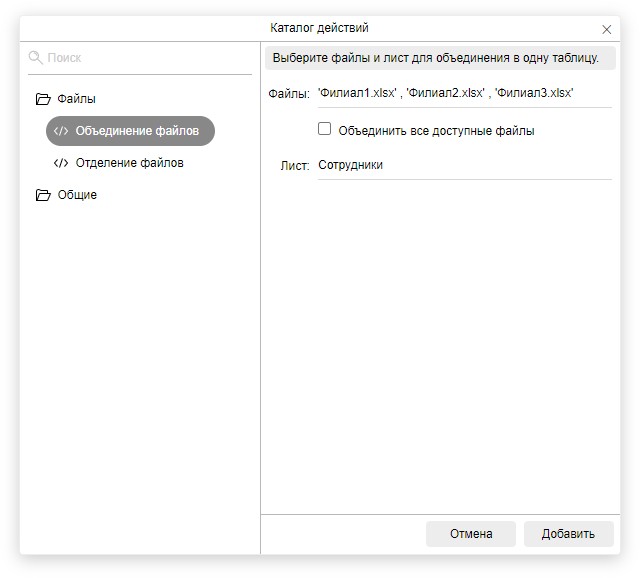This screenshot has height=578, width=640.
Task: Click the Каталог действий title bar
Action: click(x=320, y=28)
